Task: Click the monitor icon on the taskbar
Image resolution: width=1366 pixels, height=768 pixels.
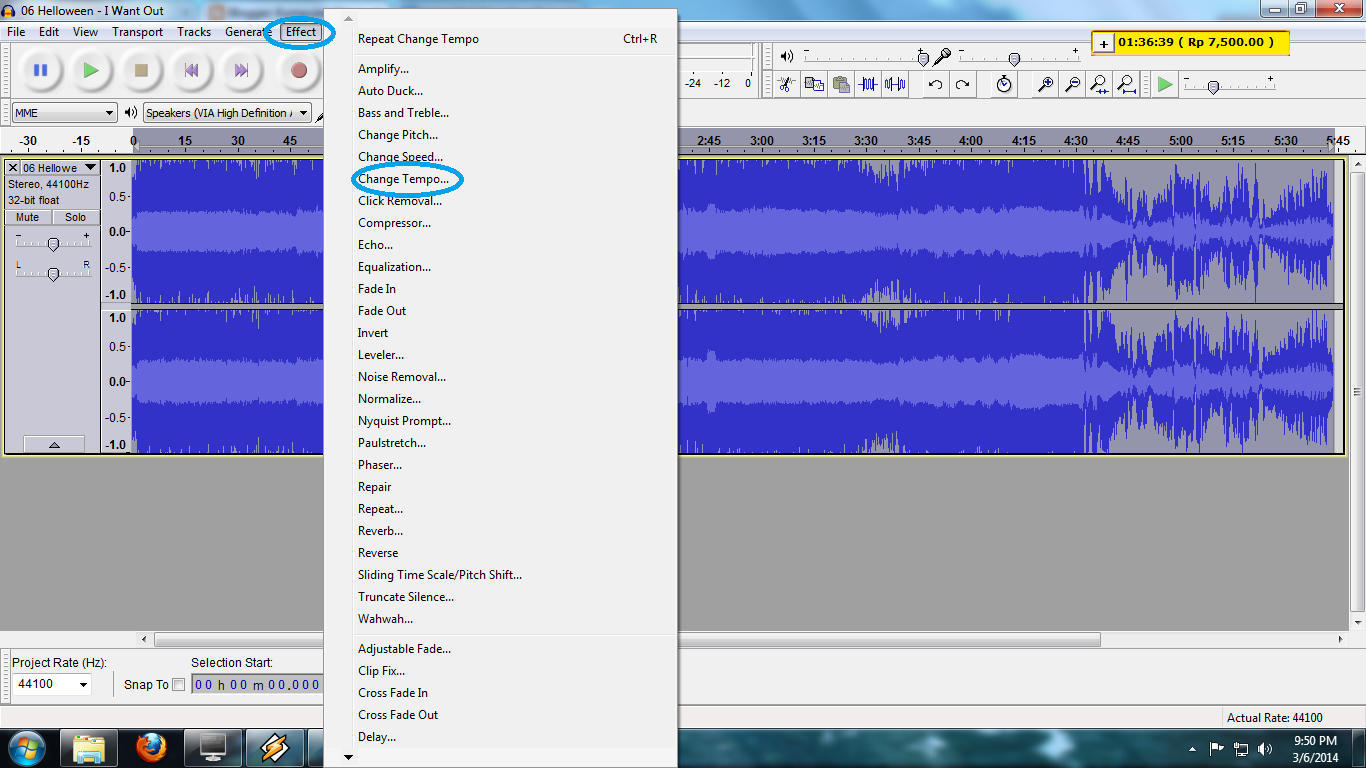Action: 213,747
